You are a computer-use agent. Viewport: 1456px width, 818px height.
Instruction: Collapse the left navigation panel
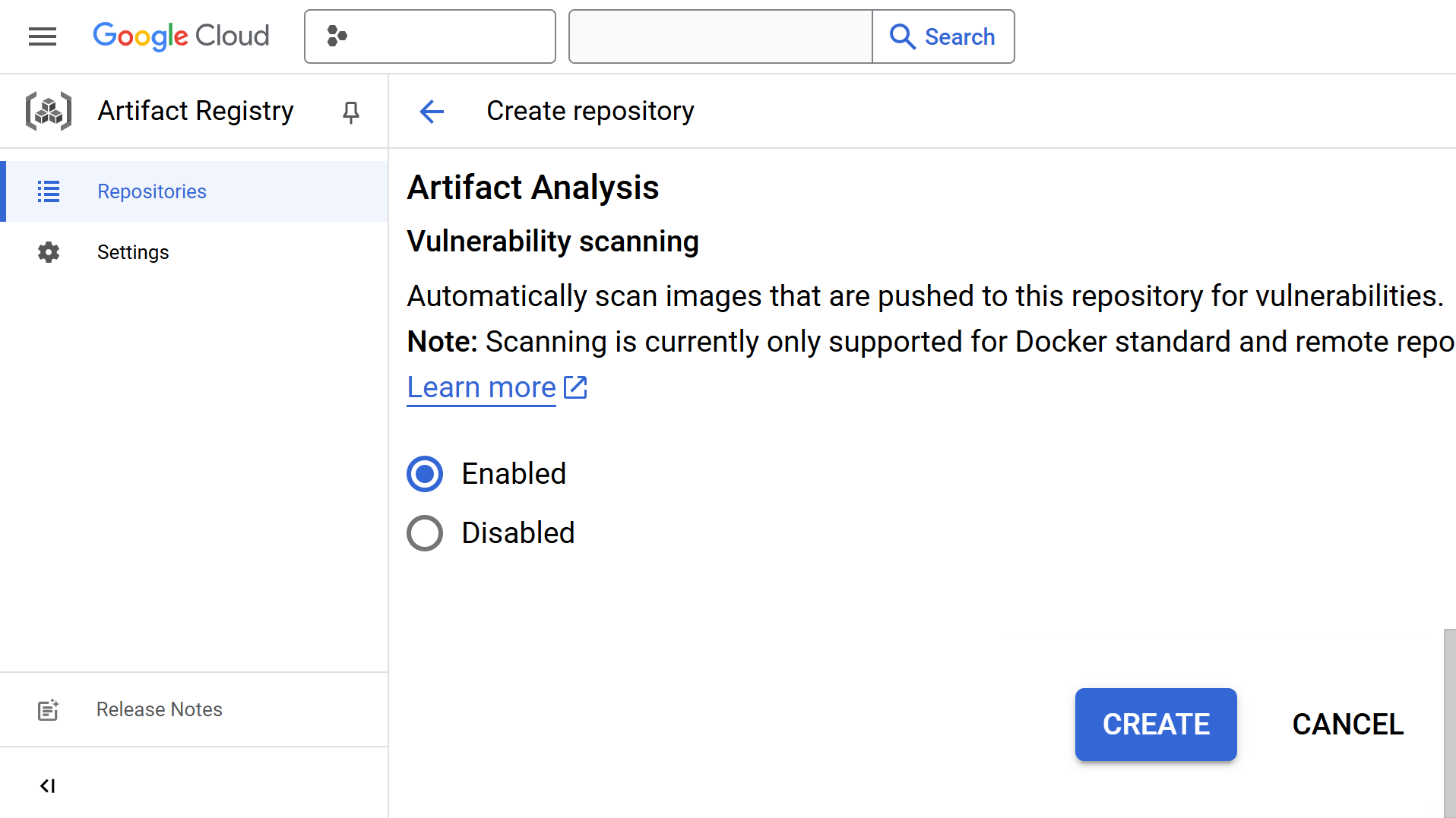point(47,786)
